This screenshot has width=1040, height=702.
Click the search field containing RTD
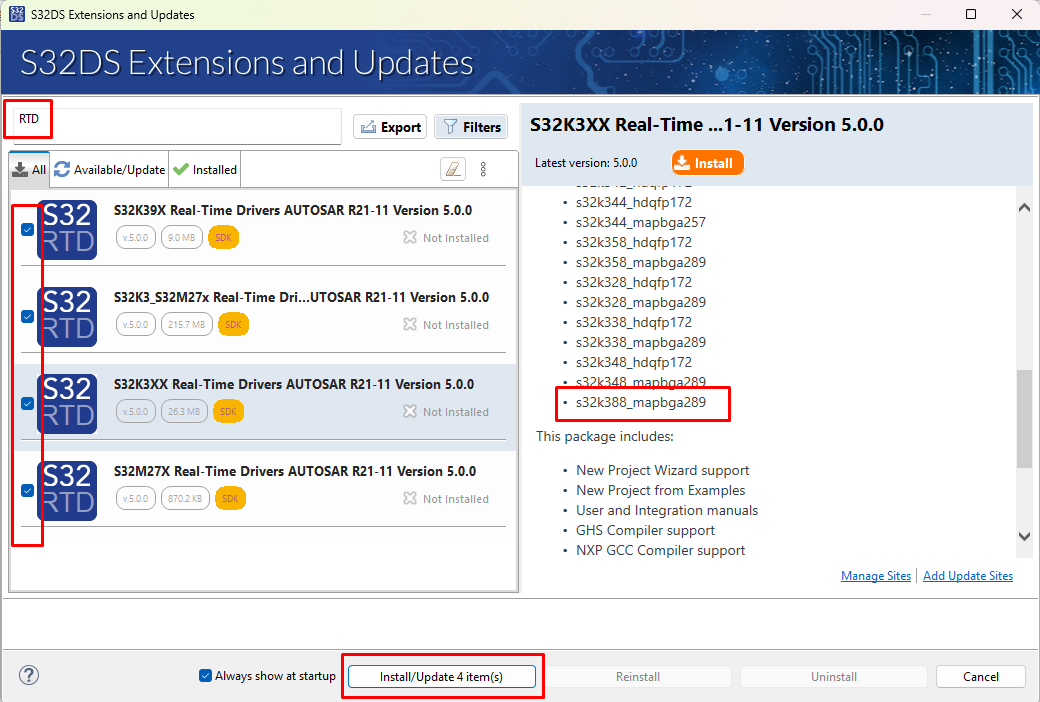175,127
